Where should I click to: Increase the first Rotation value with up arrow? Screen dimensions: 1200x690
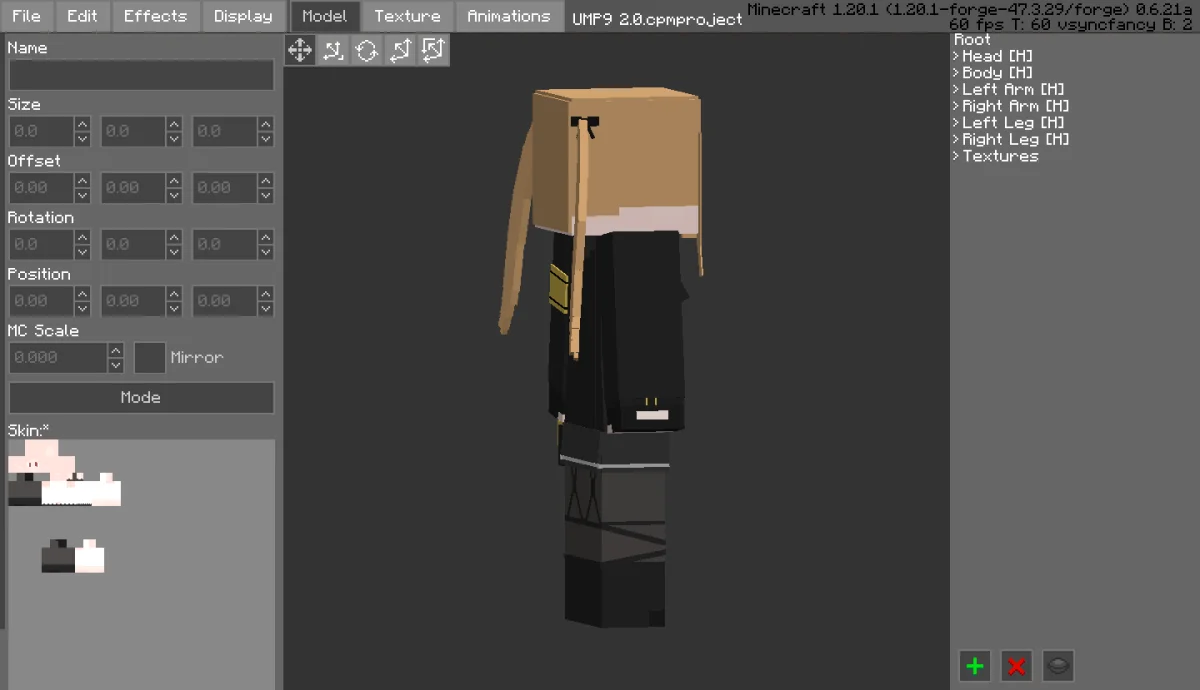[x=82, y=237]
